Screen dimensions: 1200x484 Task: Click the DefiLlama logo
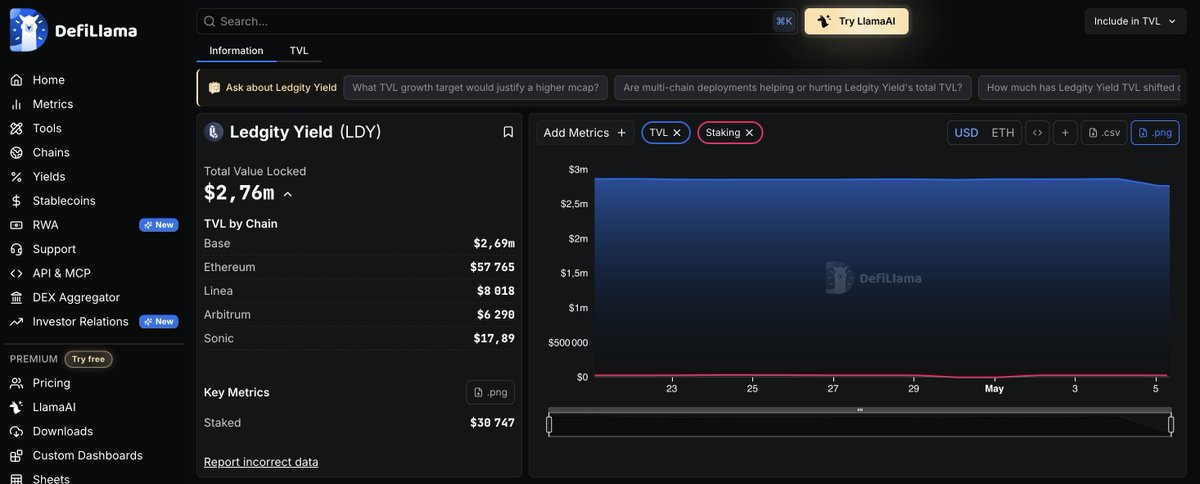point(73,30)
